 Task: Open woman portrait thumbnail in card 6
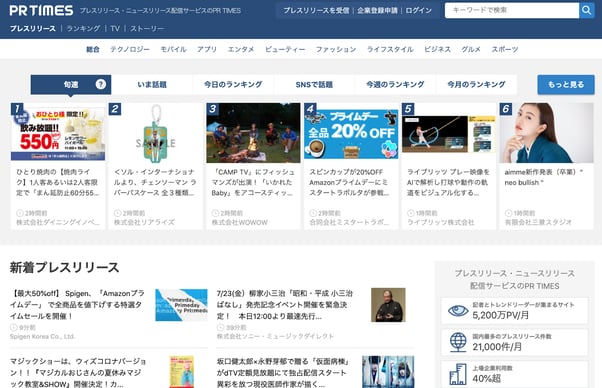tap(547, 133)
